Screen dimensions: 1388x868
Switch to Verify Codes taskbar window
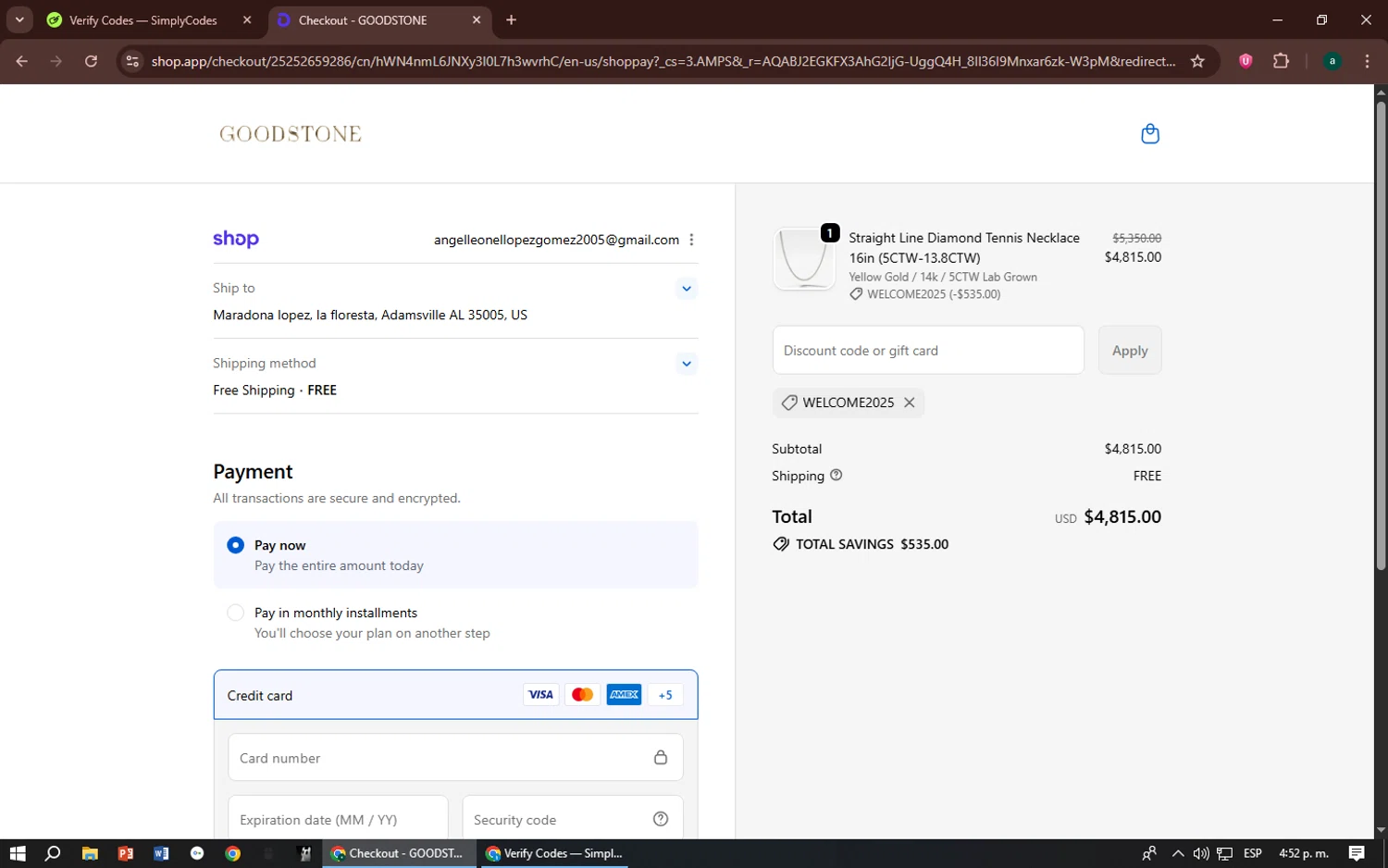click(553, 853)
